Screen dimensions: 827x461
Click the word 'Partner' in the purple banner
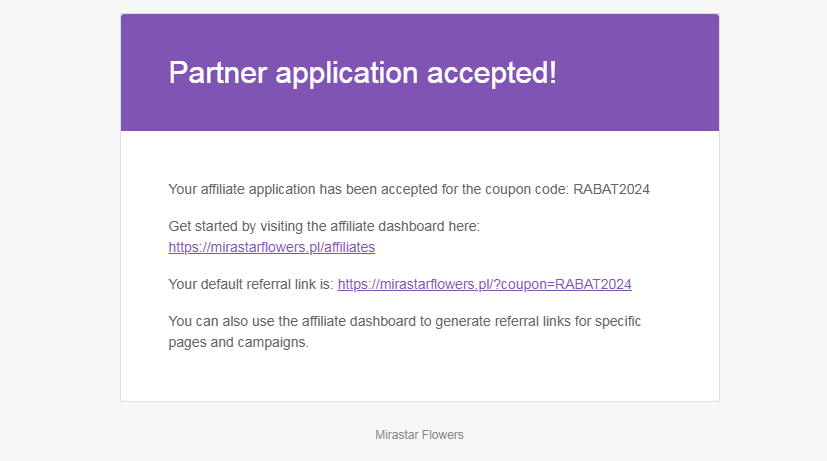[217, 73]
